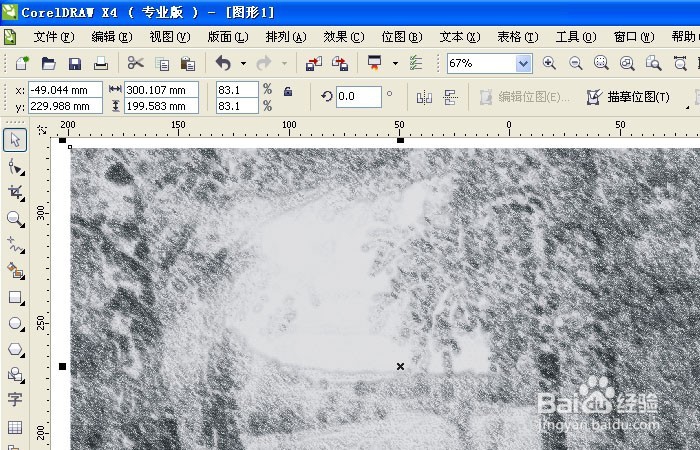Select the Text tool
The height and width of the screenshot is (450, 700).
click(x=15, y=399)
